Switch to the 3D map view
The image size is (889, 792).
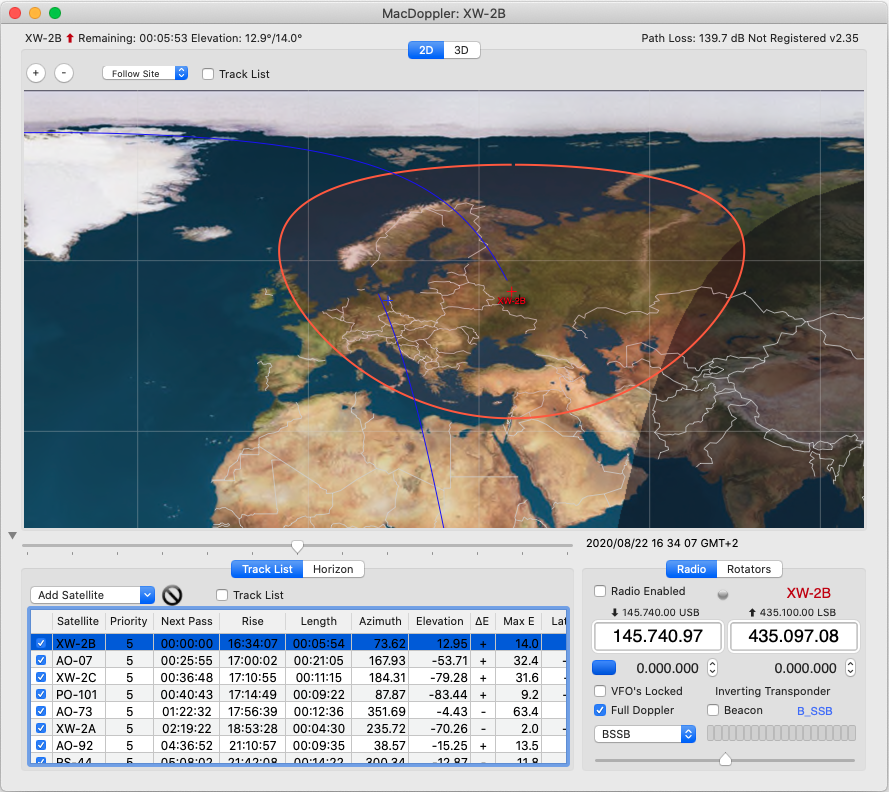462,50
